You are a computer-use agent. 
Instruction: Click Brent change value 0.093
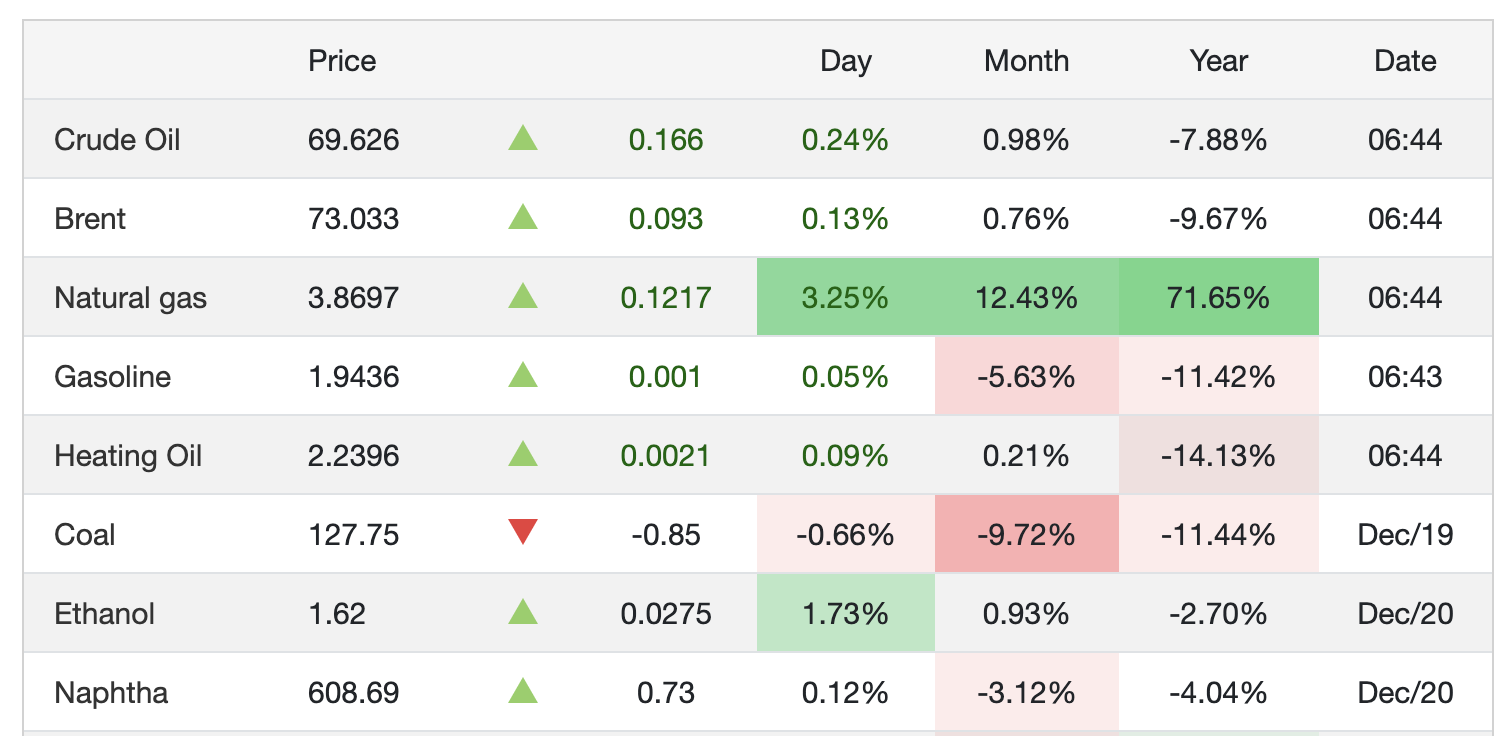click(666, 218)
